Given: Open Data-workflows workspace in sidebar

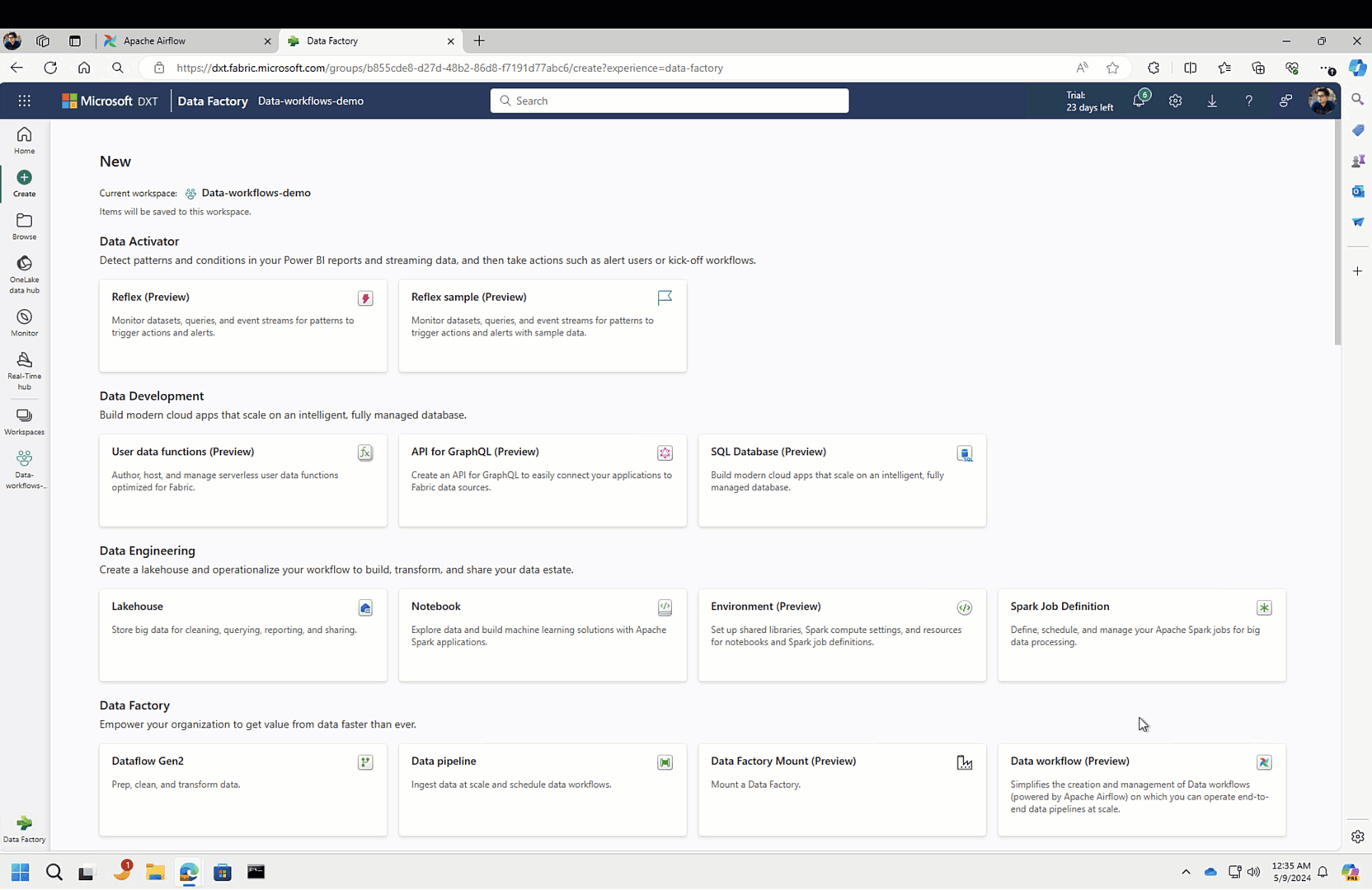Looking at the screenshot, I should click(x=24, y=470).
